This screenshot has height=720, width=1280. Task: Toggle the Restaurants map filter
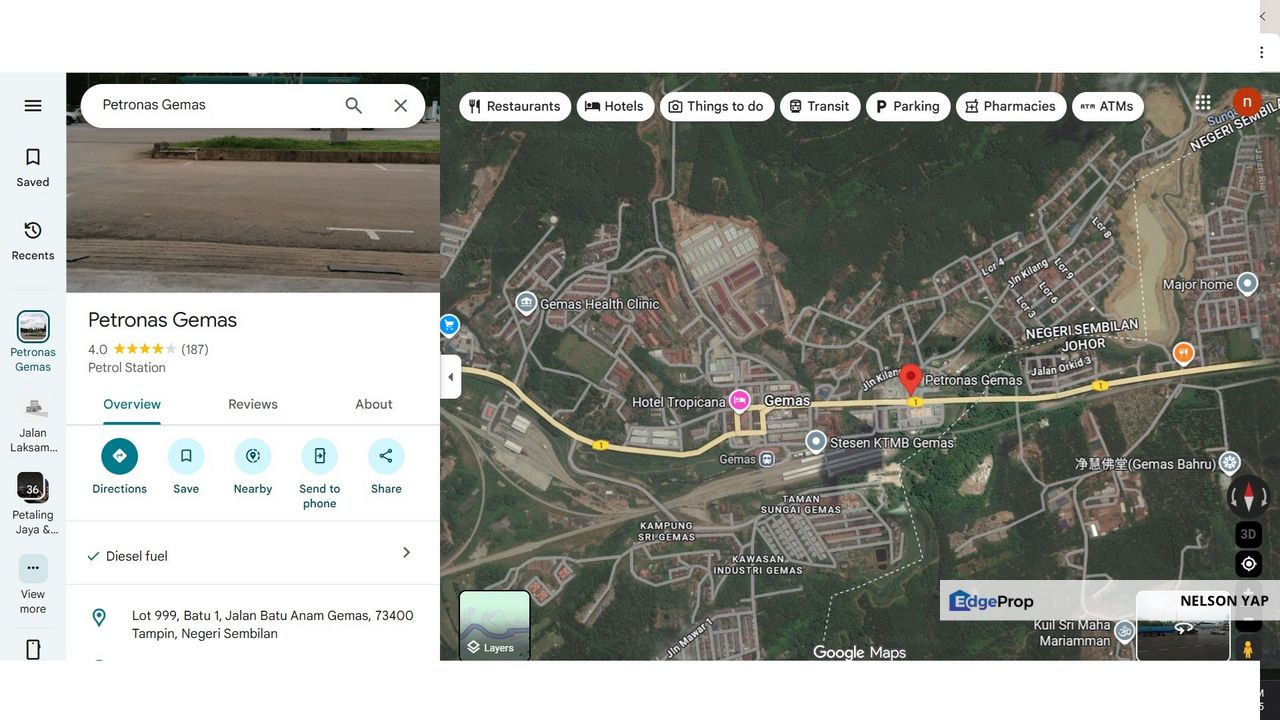(515, 106)
